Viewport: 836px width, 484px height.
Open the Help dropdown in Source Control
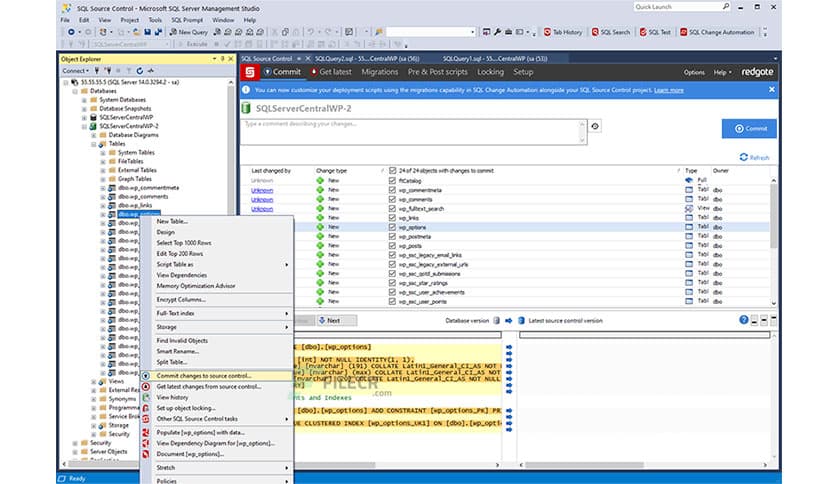(722, 72)
